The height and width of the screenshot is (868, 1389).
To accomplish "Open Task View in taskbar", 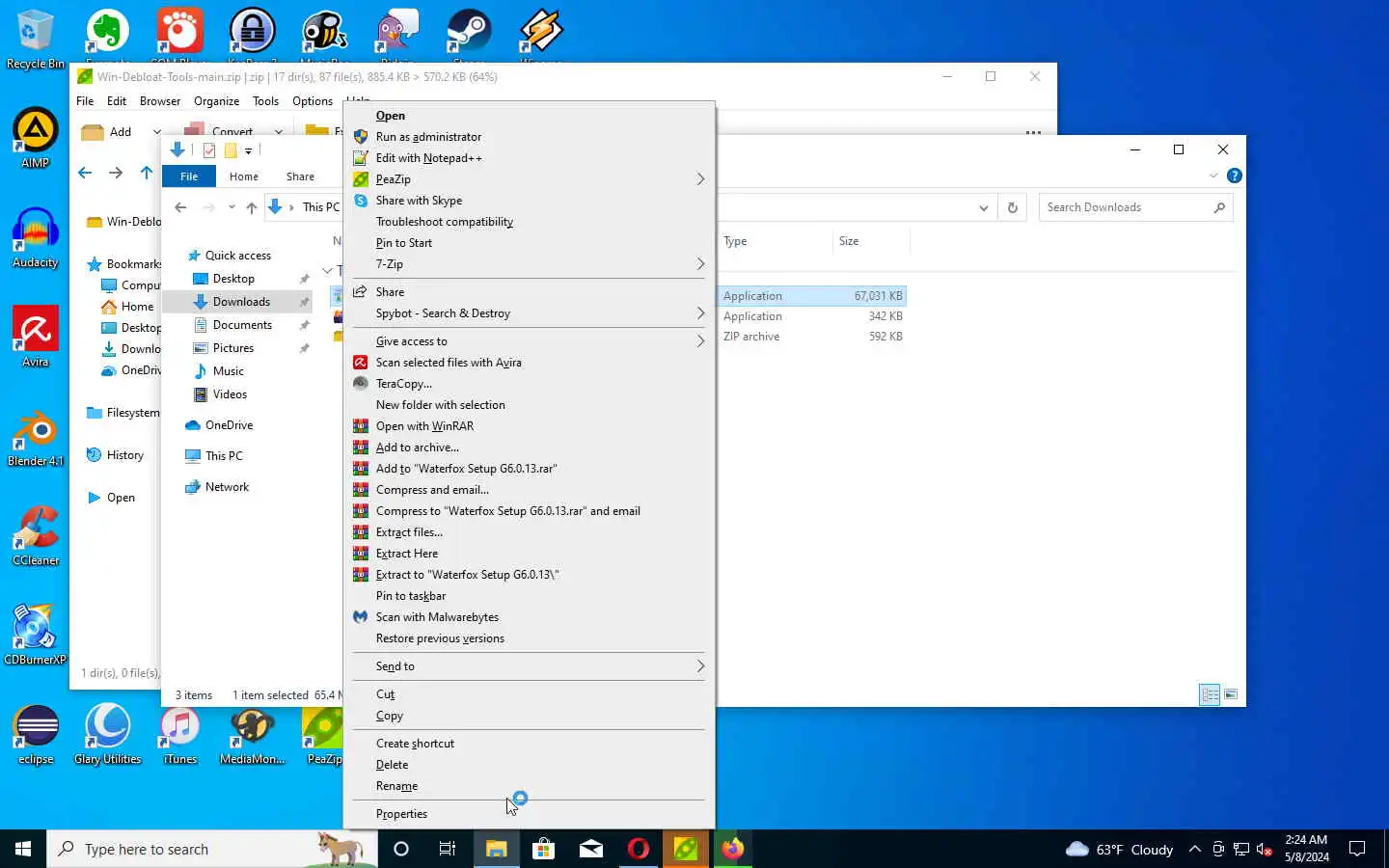I will [448, 849].
